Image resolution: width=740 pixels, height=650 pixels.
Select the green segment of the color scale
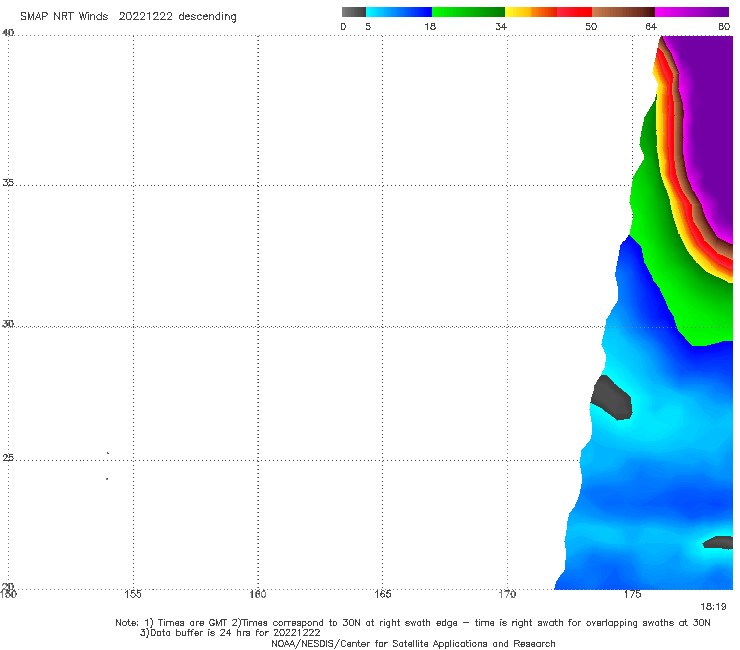468,12
